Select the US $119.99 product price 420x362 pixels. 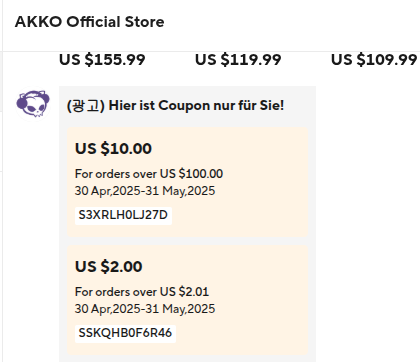click(x=238, y=60)
